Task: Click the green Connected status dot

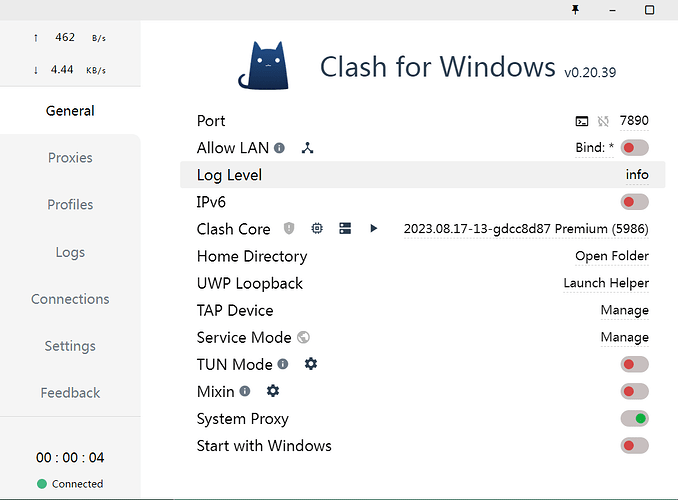Action: (42, 484)
